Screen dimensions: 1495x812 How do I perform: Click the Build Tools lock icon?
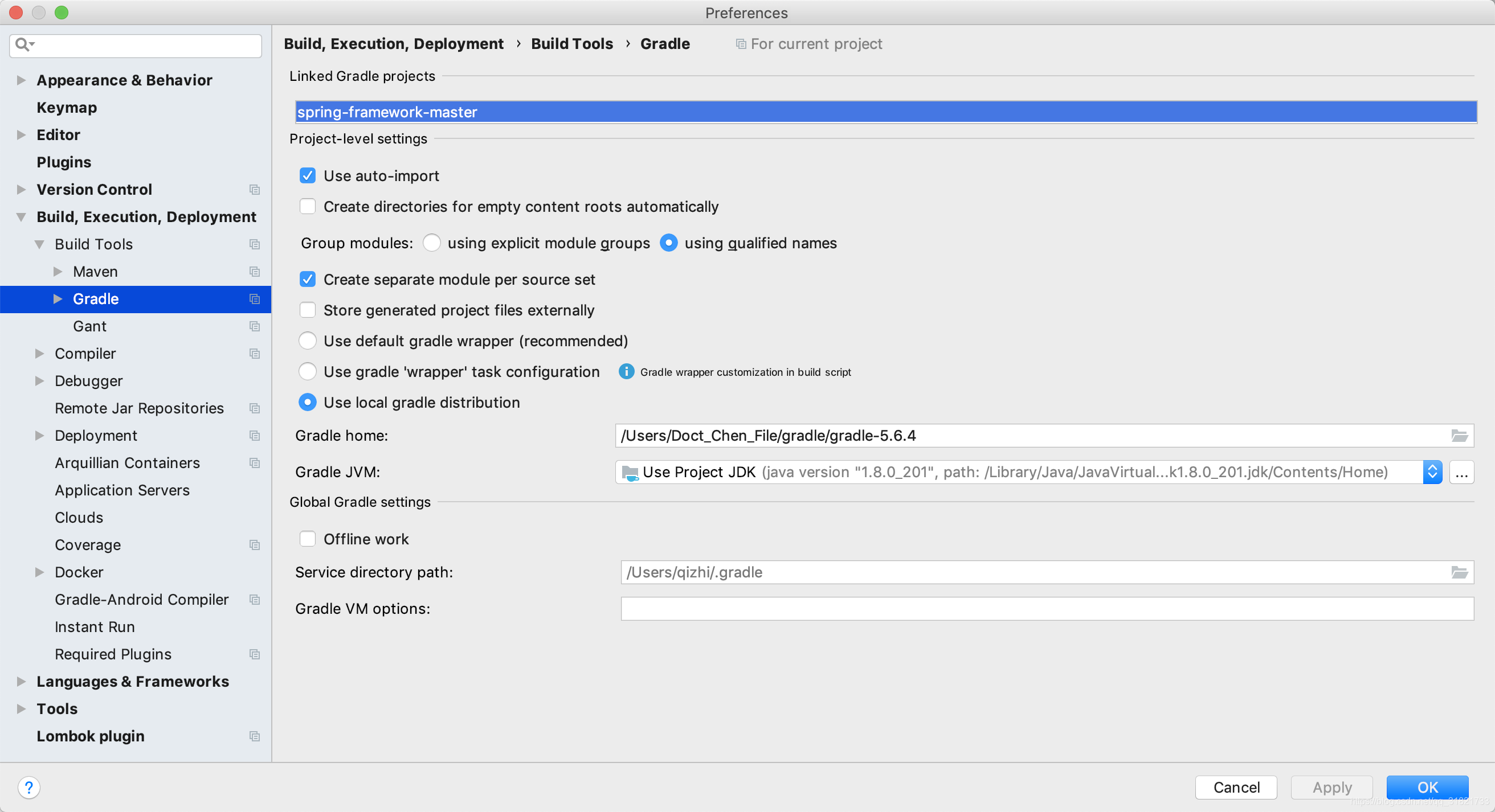pos(254,244)
